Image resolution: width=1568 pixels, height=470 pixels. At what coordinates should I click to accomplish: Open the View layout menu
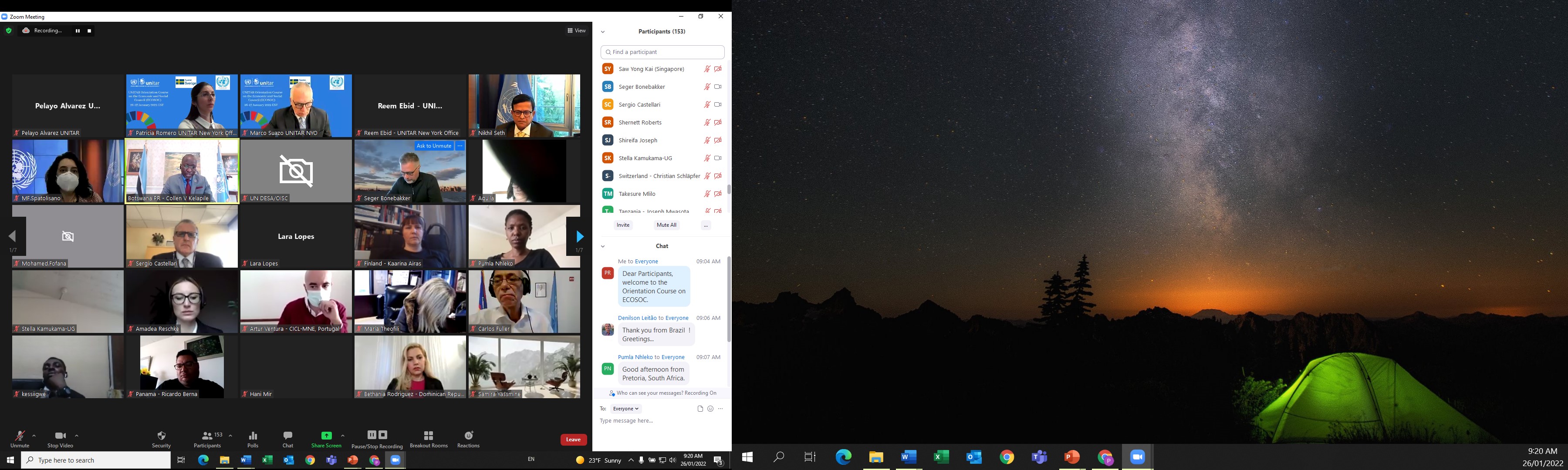576,30
